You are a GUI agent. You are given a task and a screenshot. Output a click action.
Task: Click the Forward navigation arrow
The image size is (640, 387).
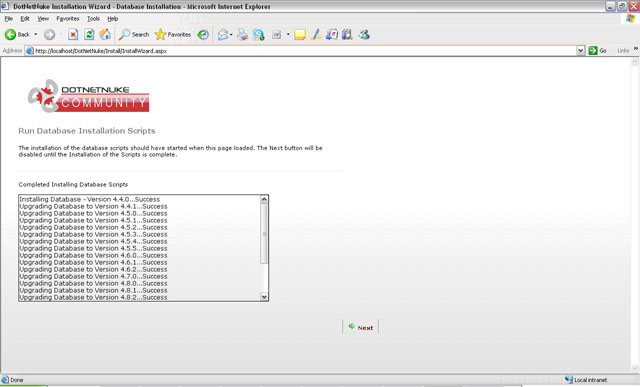49,35
